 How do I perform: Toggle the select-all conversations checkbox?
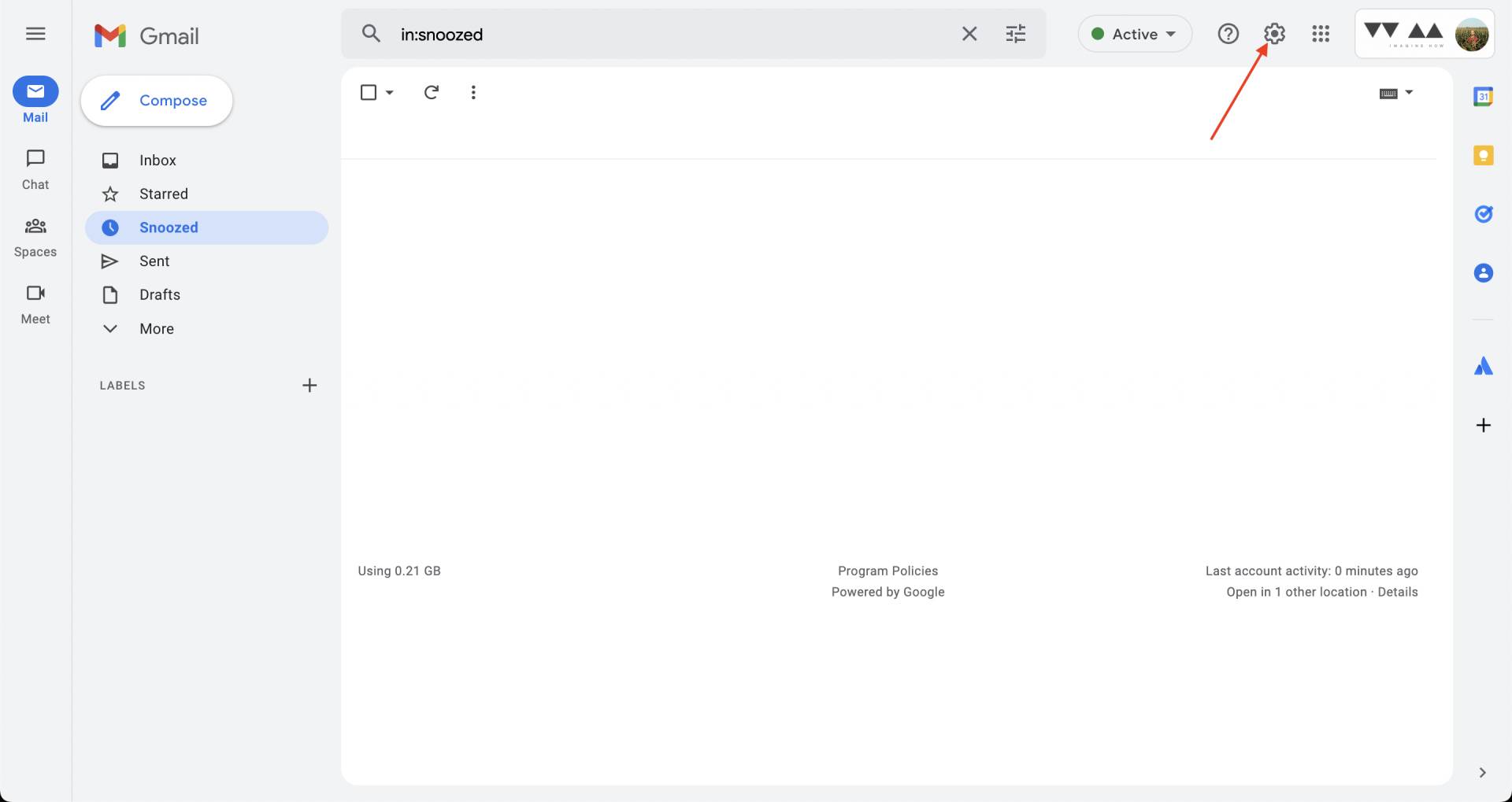(x=369, y=92)
